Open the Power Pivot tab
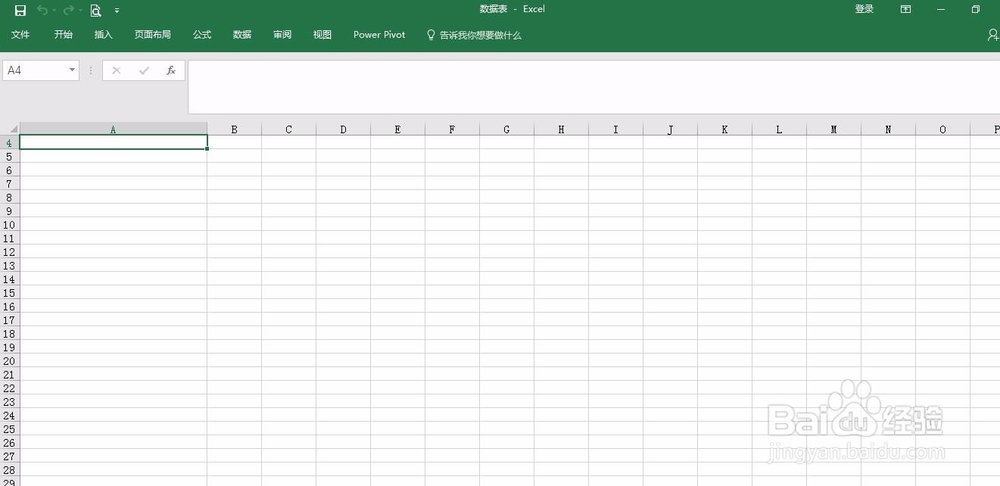Image resolution: width=1000 pixels, height=486 pixels. click(x=379, y=35)
